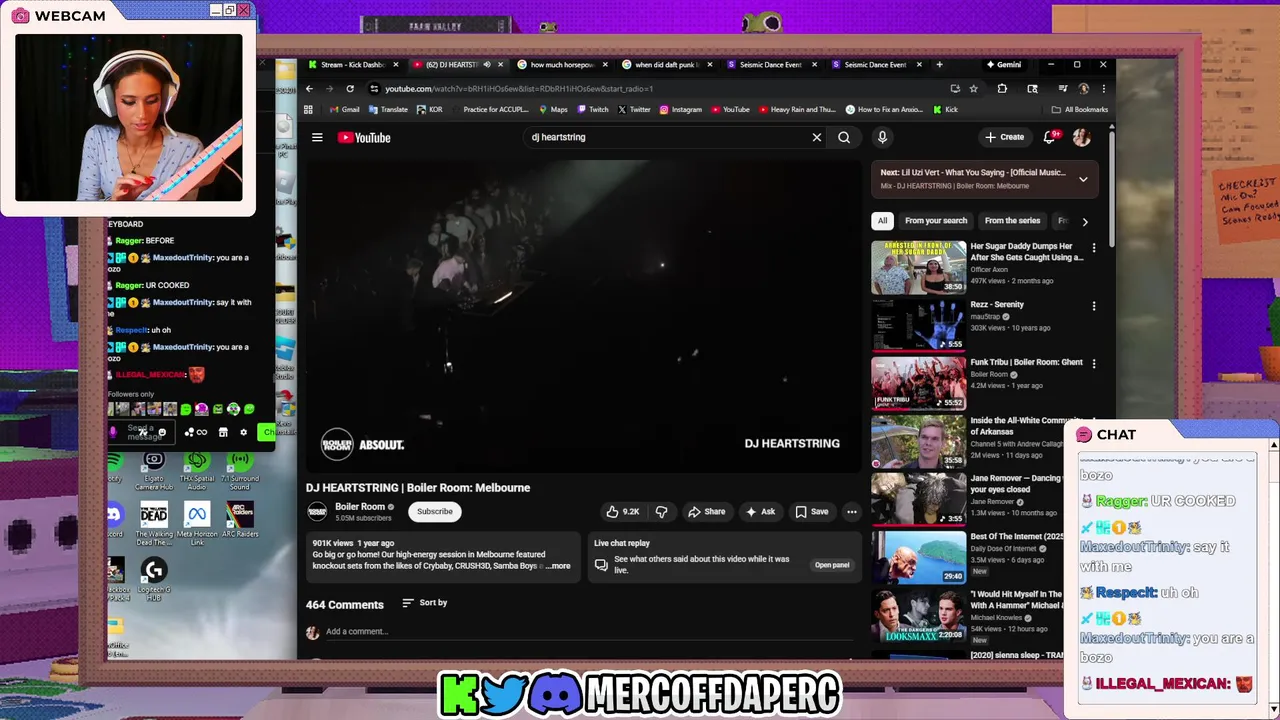Expand the Next mix playlist panel
Screen dimensions: 1280x720
[1083, 179]
